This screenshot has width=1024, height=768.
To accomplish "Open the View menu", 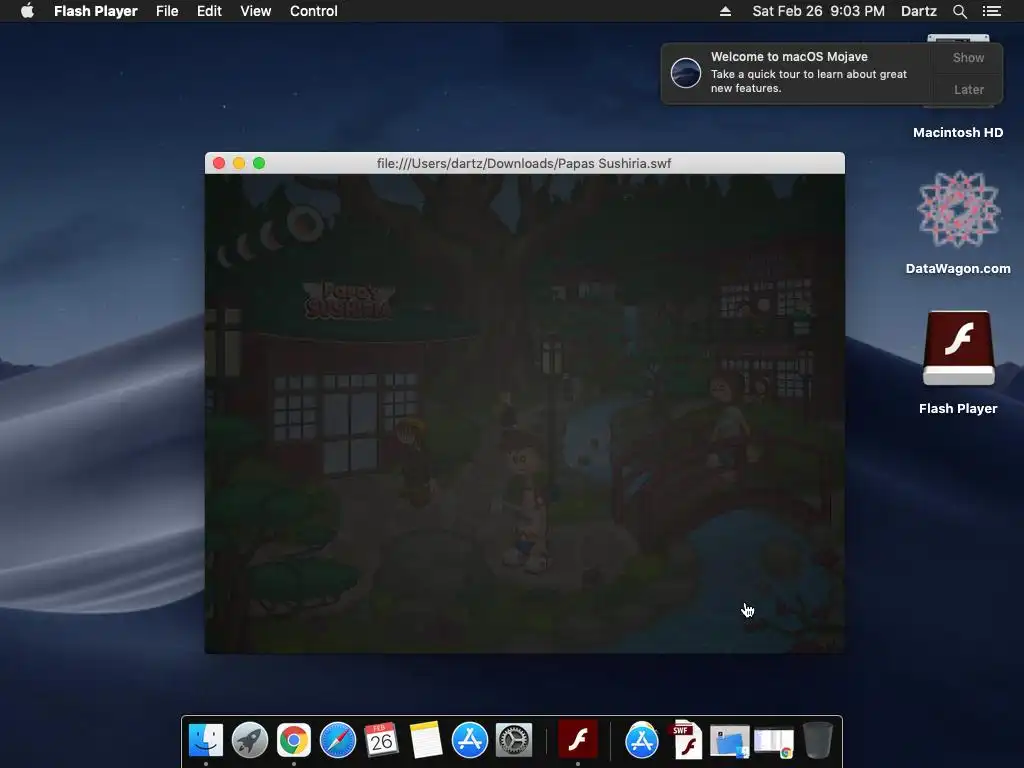I will coord(255,11).
